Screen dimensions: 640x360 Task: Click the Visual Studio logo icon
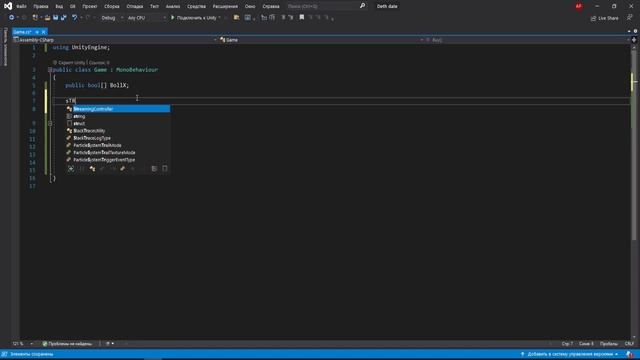coord(8,6)
